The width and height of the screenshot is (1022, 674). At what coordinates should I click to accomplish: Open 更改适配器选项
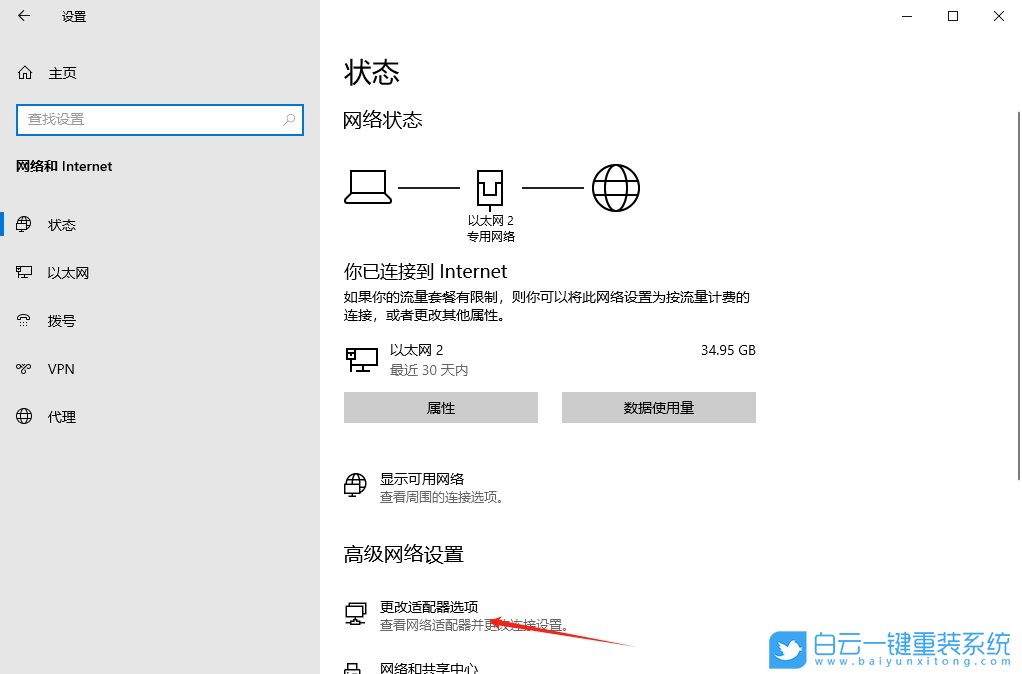click(x=430, y=606)
